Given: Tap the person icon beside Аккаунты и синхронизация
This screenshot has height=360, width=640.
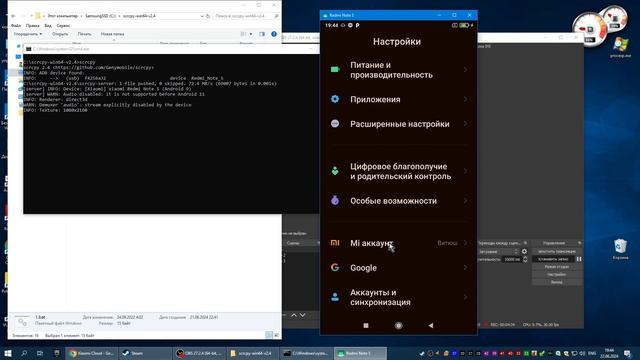Looking at the screenshot, I should [x=335, y=297].
